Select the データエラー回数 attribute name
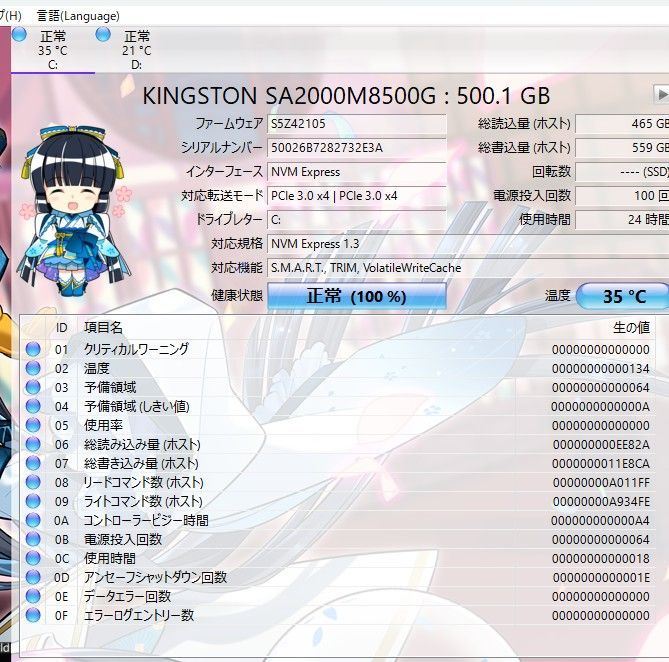The width and height of the screenshot is (669, 662). pos(127,596)
